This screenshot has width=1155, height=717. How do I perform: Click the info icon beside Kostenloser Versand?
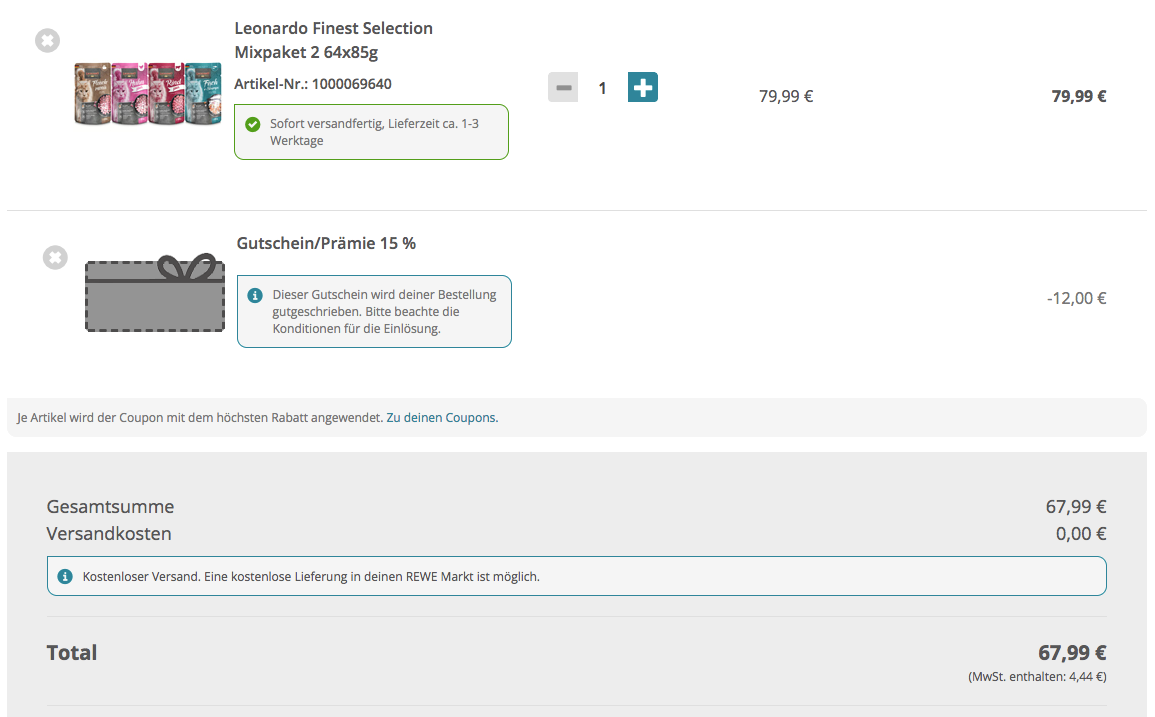65,576
